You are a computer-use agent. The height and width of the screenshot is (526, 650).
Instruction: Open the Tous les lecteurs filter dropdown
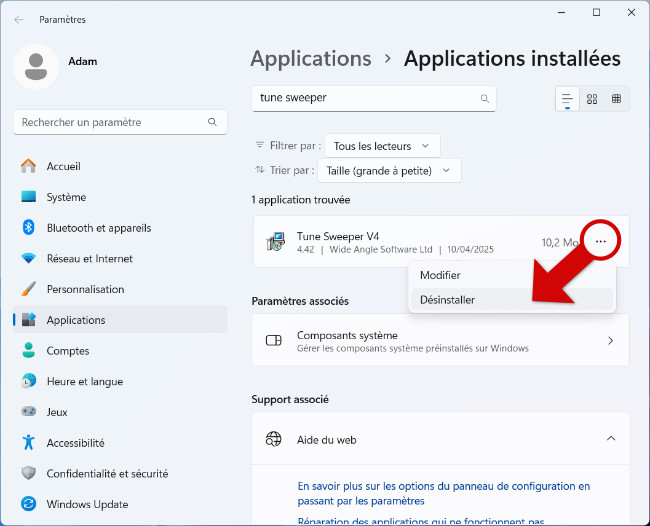382,146
